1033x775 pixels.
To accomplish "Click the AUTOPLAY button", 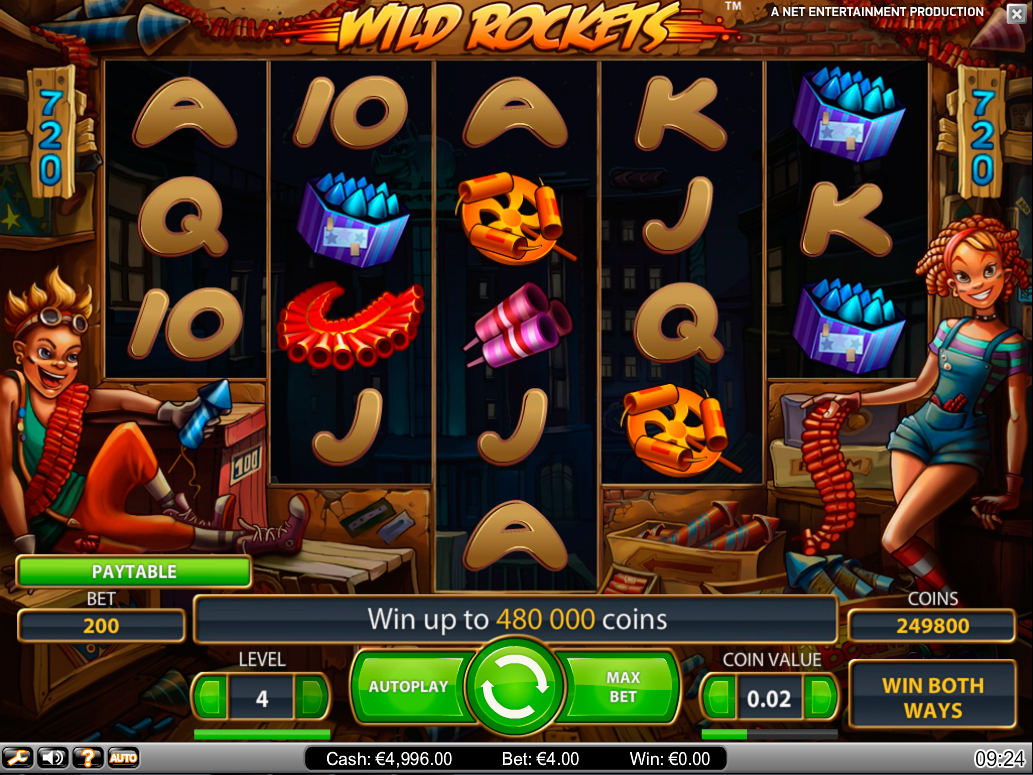I will [x=410, y=687].
